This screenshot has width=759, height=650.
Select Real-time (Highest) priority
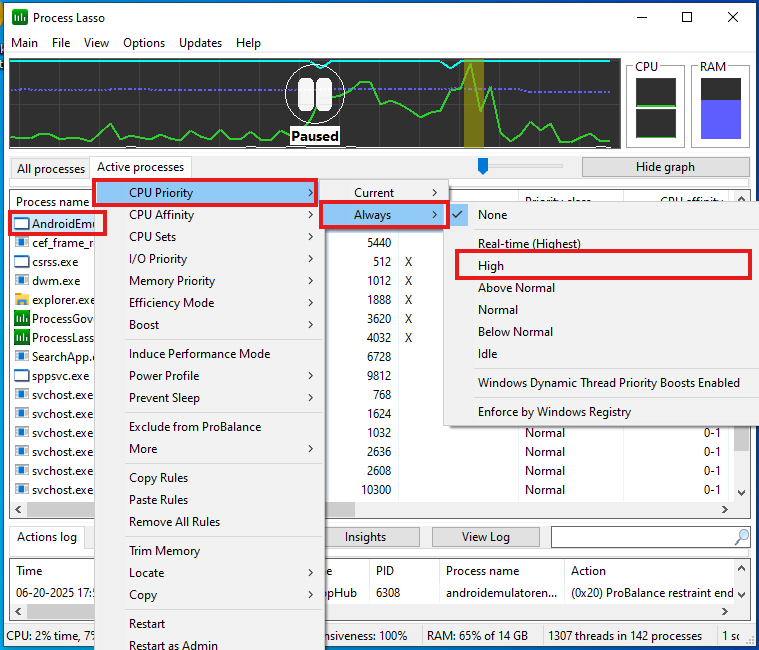pos(601,243)
